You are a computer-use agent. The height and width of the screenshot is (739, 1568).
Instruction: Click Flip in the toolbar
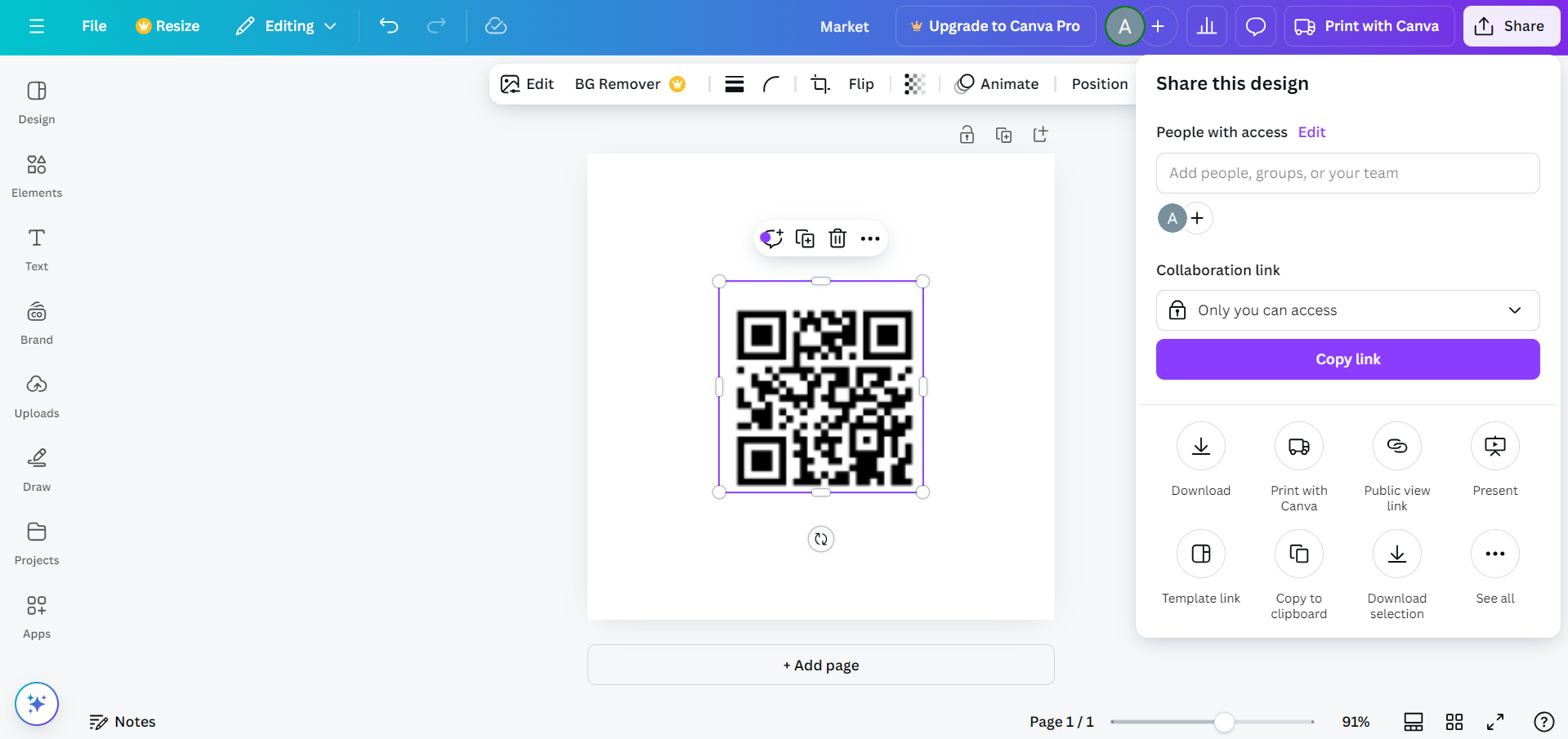point(861,84)
